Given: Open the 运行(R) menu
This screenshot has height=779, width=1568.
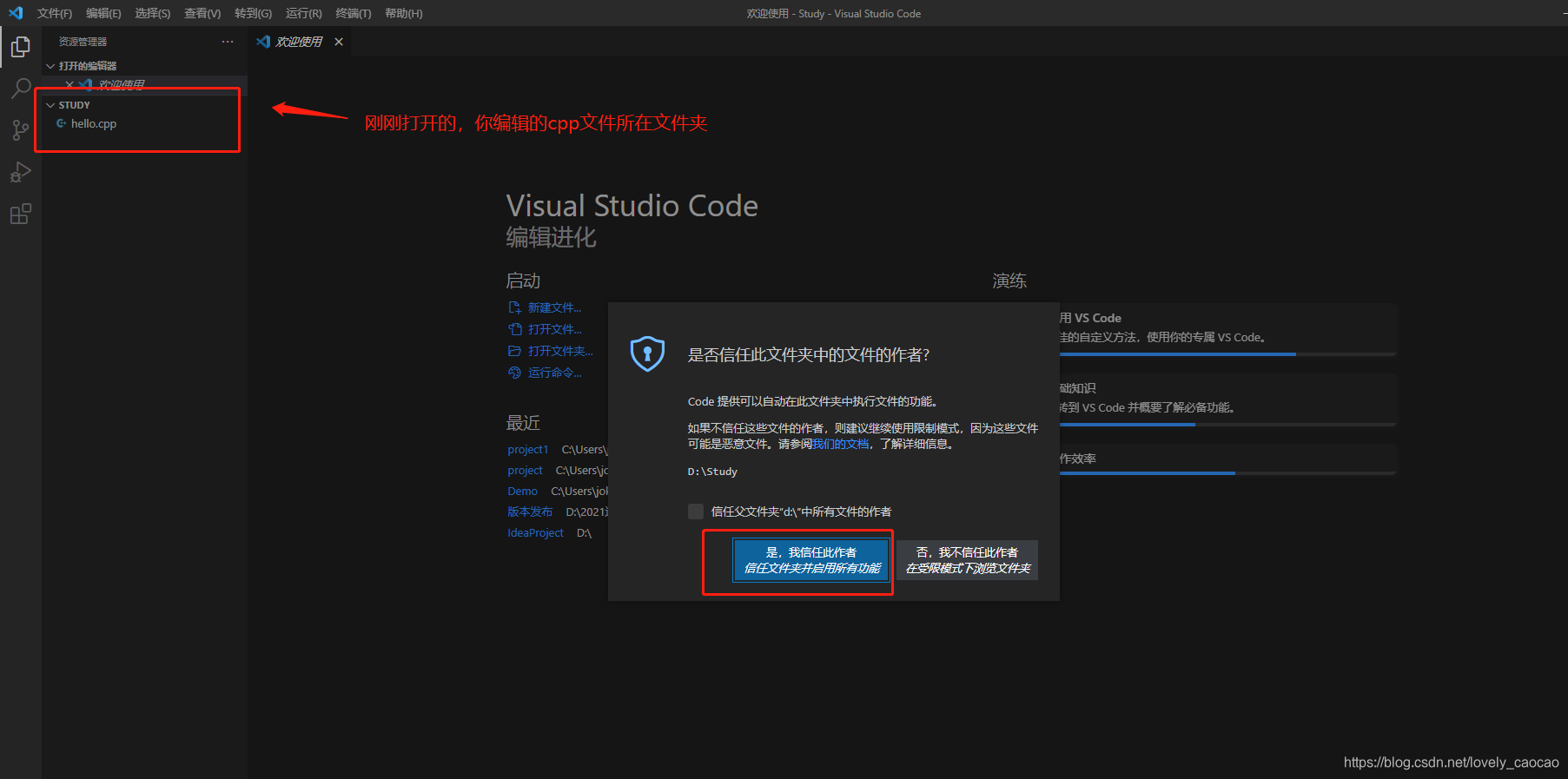Looking at the screenshot, I should (x=303, y=13).
